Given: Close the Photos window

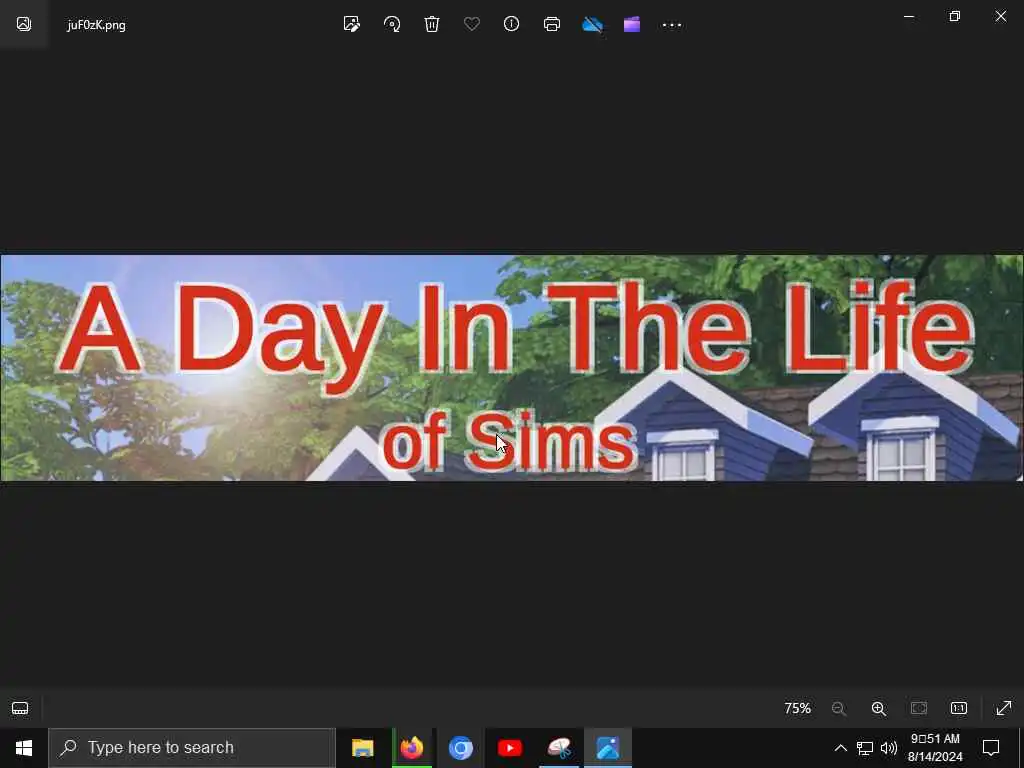Looking at the screenshot, I should [x=1000, y=16].
